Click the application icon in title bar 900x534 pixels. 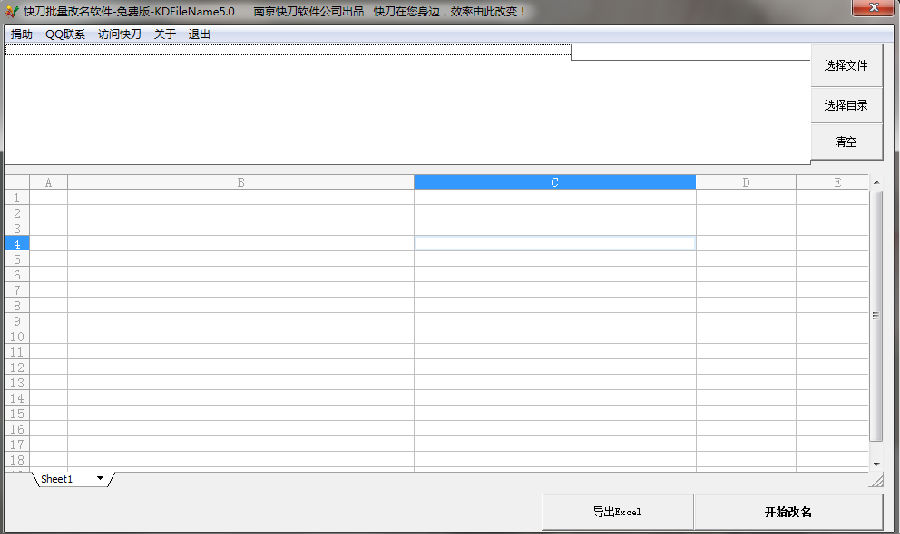click(12, 11)
